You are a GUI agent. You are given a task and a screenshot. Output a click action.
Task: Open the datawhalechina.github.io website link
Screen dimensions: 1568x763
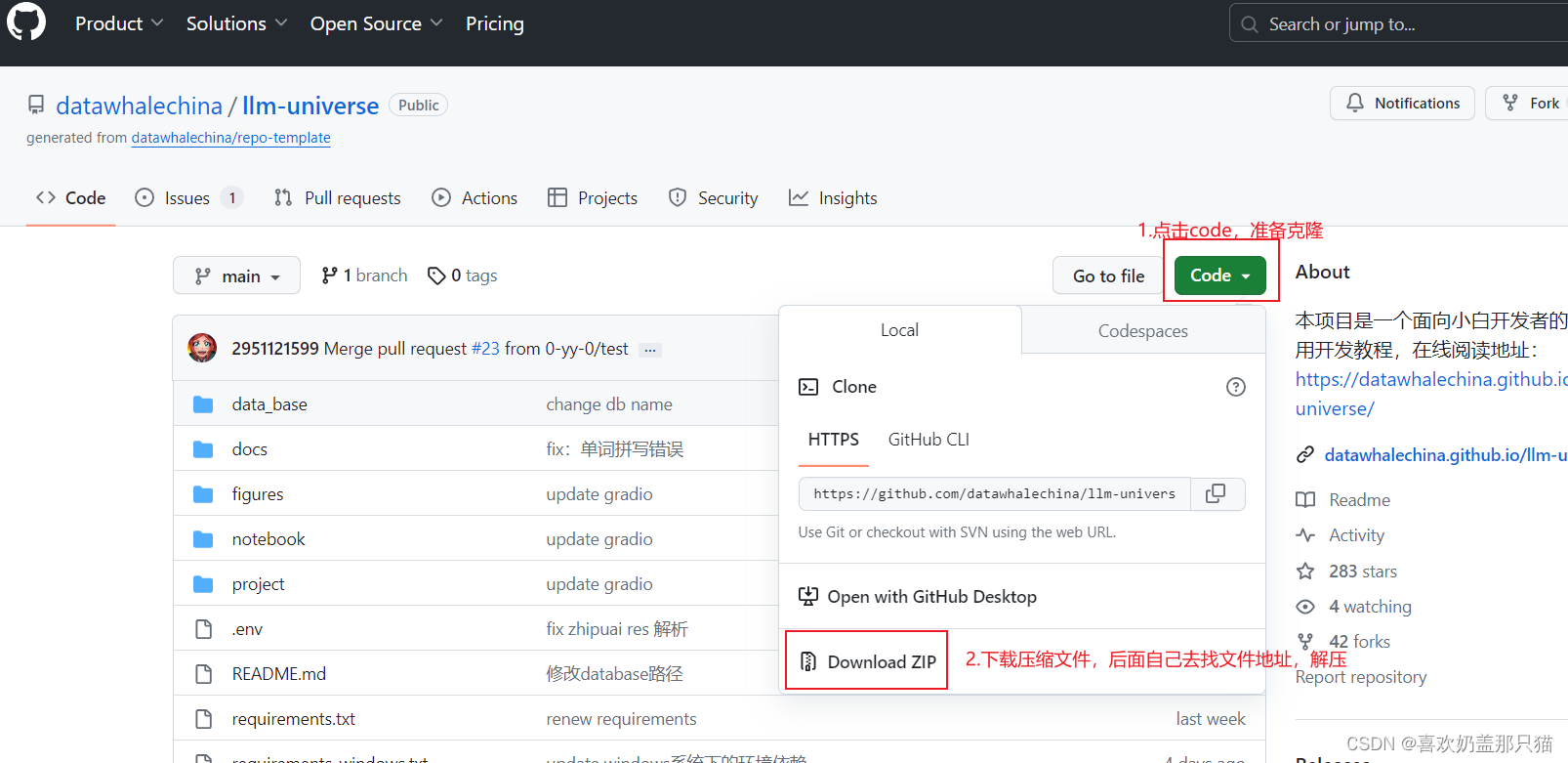pos(1445,454)
